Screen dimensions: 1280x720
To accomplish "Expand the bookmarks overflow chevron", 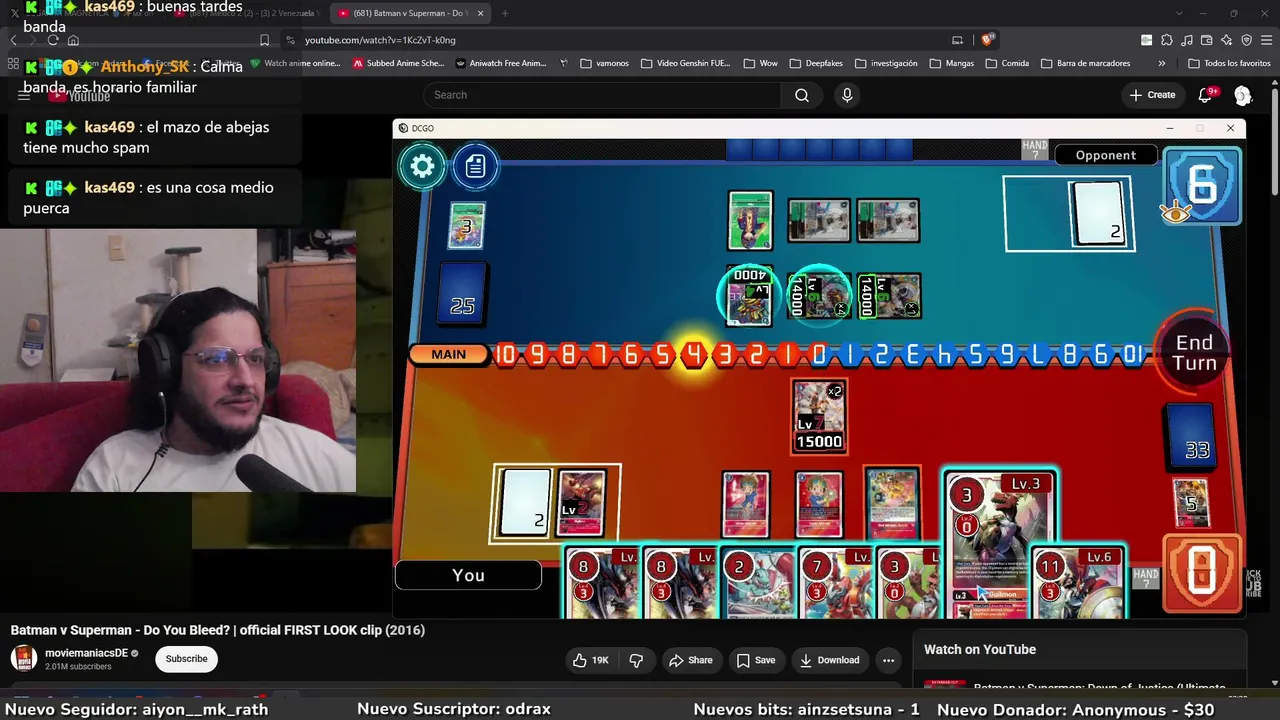I will point(1161,63).
